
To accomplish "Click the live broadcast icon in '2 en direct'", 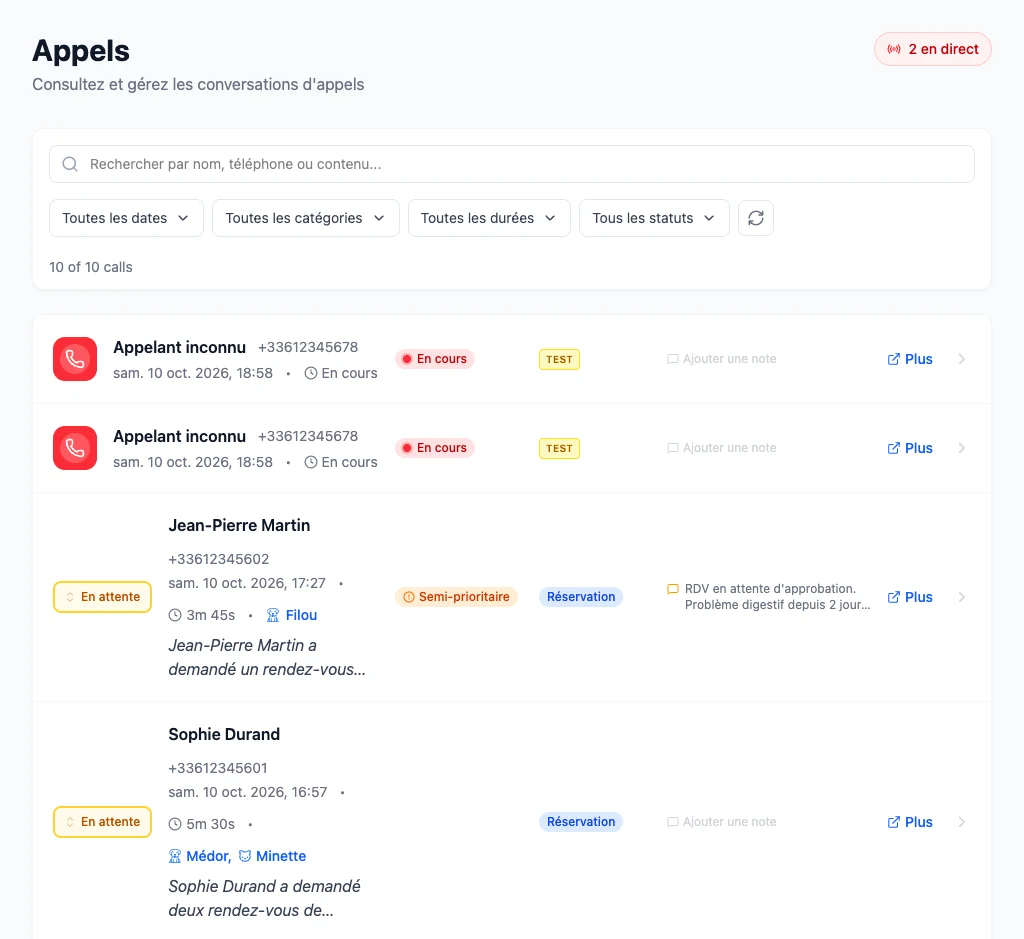I will point(894,49).
